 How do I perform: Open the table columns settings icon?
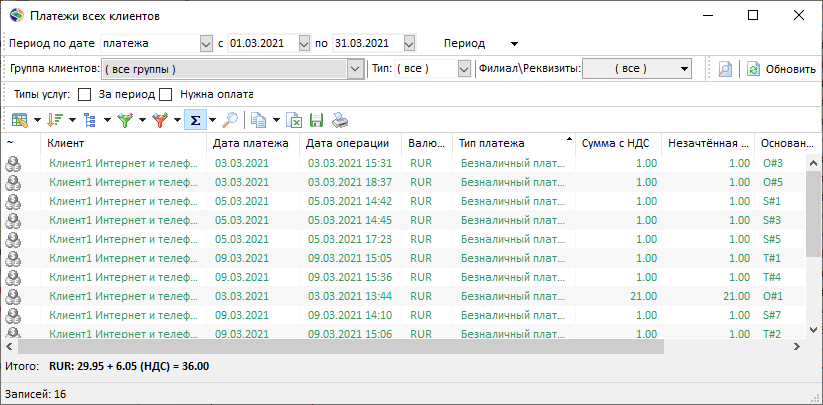tap(20, 121)
